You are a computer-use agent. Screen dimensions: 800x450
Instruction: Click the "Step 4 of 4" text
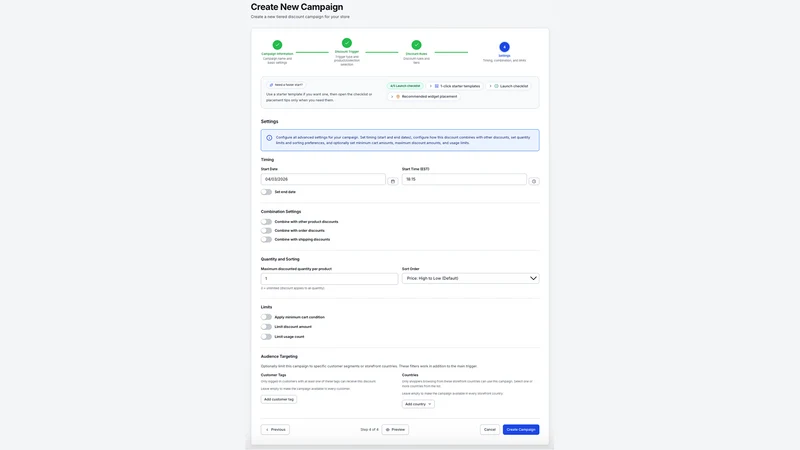coord(369,430)
